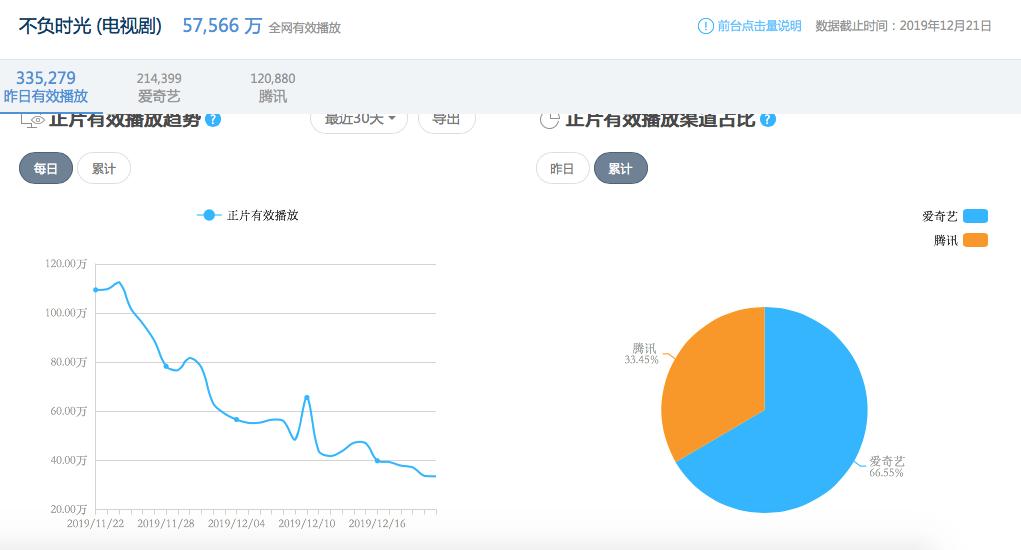1021x550 pixels.
Task: Click the data point at 2019/11/28
Action: tap(166, 366)
